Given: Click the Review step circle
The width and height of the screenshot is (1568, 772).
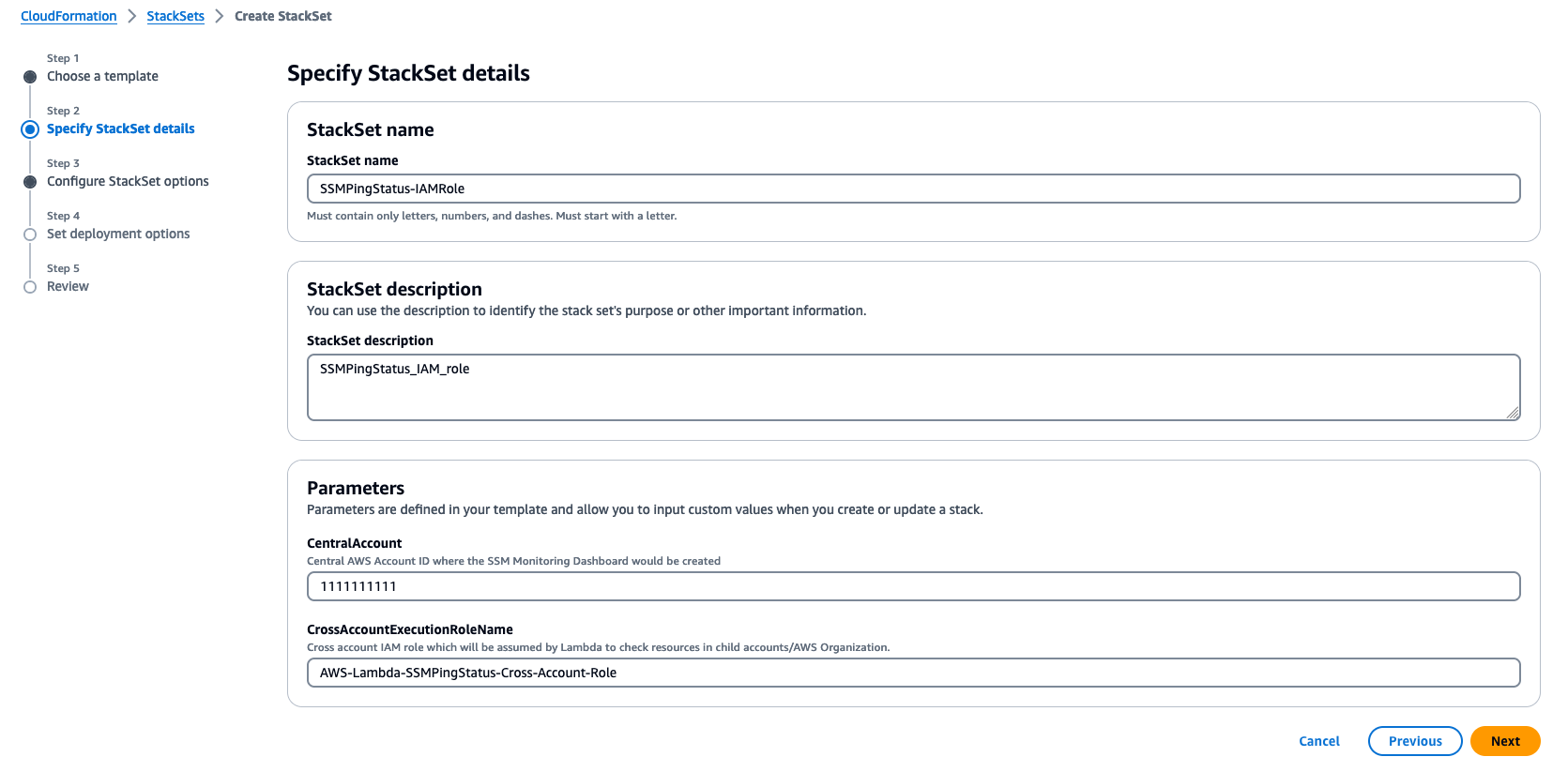Looking at the screenshot, I should coord(29,286).
